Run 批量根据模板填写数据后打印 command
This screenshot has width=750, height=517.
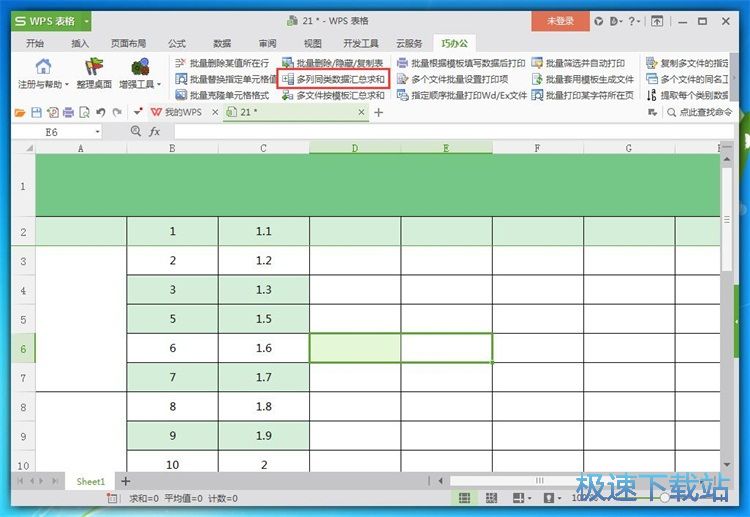(461, 63)
